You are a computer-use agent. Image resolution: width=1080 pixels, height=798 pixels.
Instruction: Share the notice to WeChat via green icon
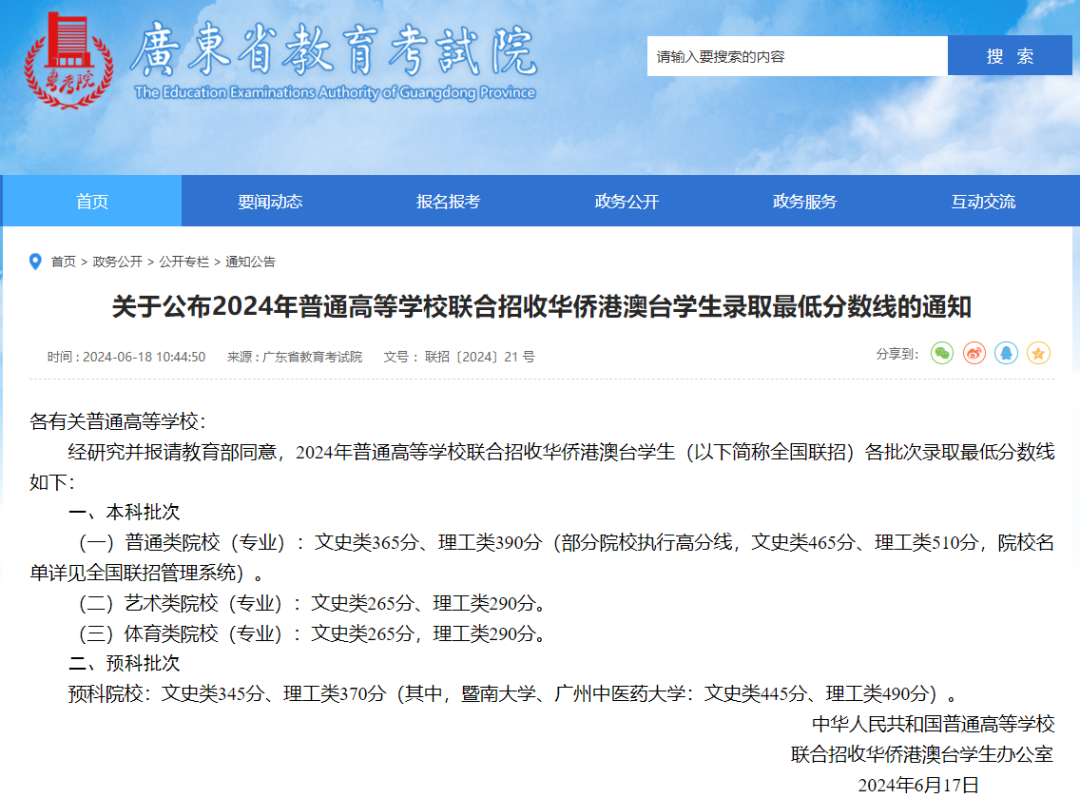[x=942, y=353]
